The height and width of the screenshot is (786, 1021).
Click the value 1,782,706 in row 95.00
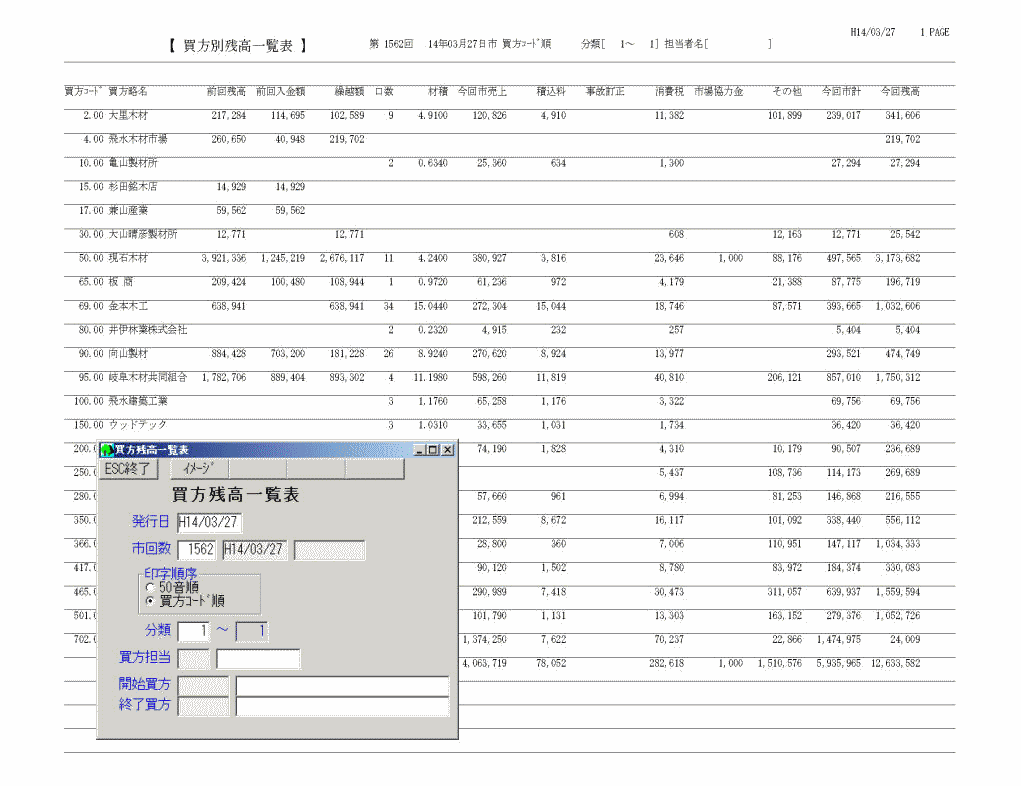point(224,378)
